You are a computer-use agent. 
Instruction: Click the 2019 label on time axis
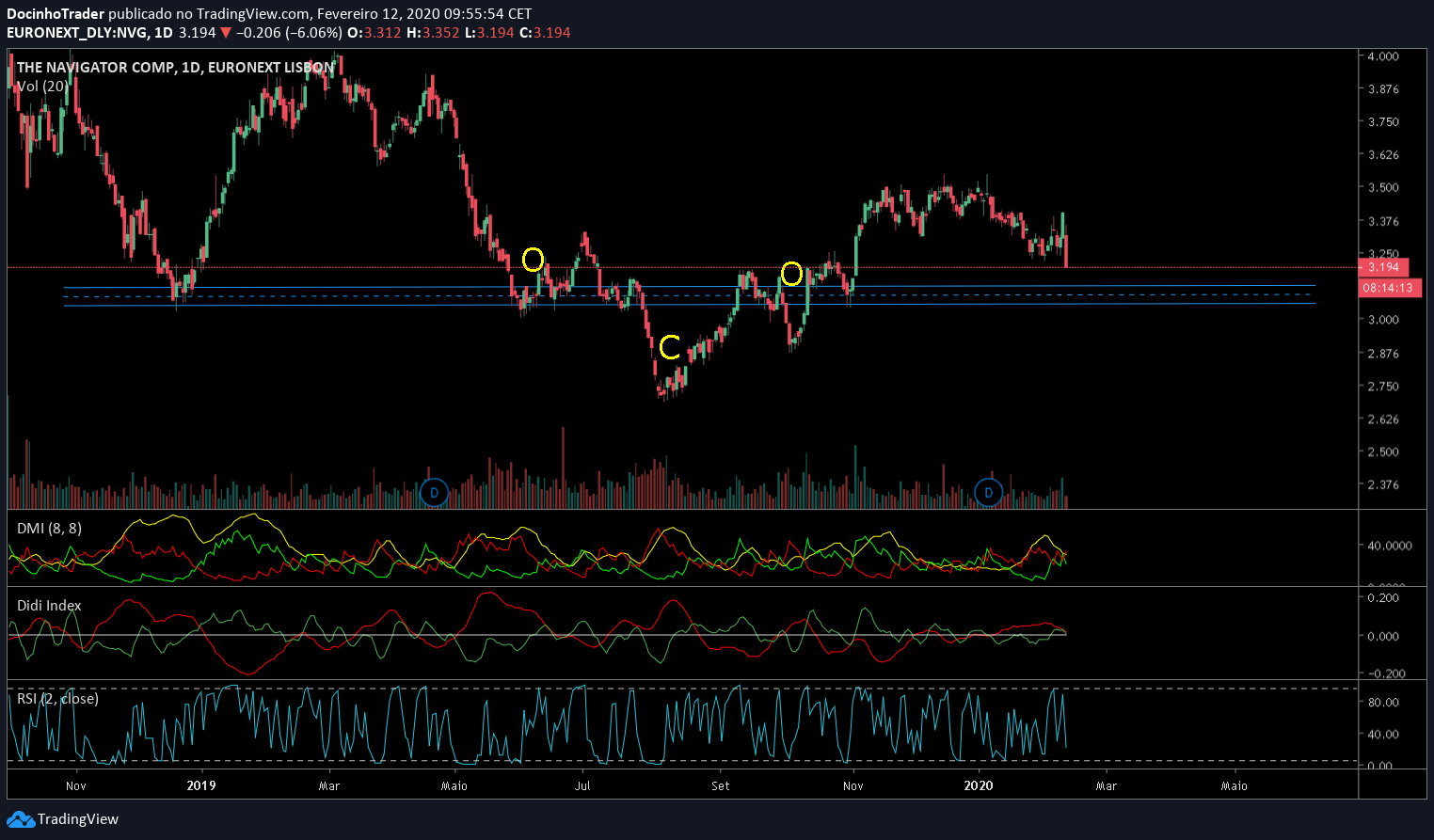click(x=200, y=785)
